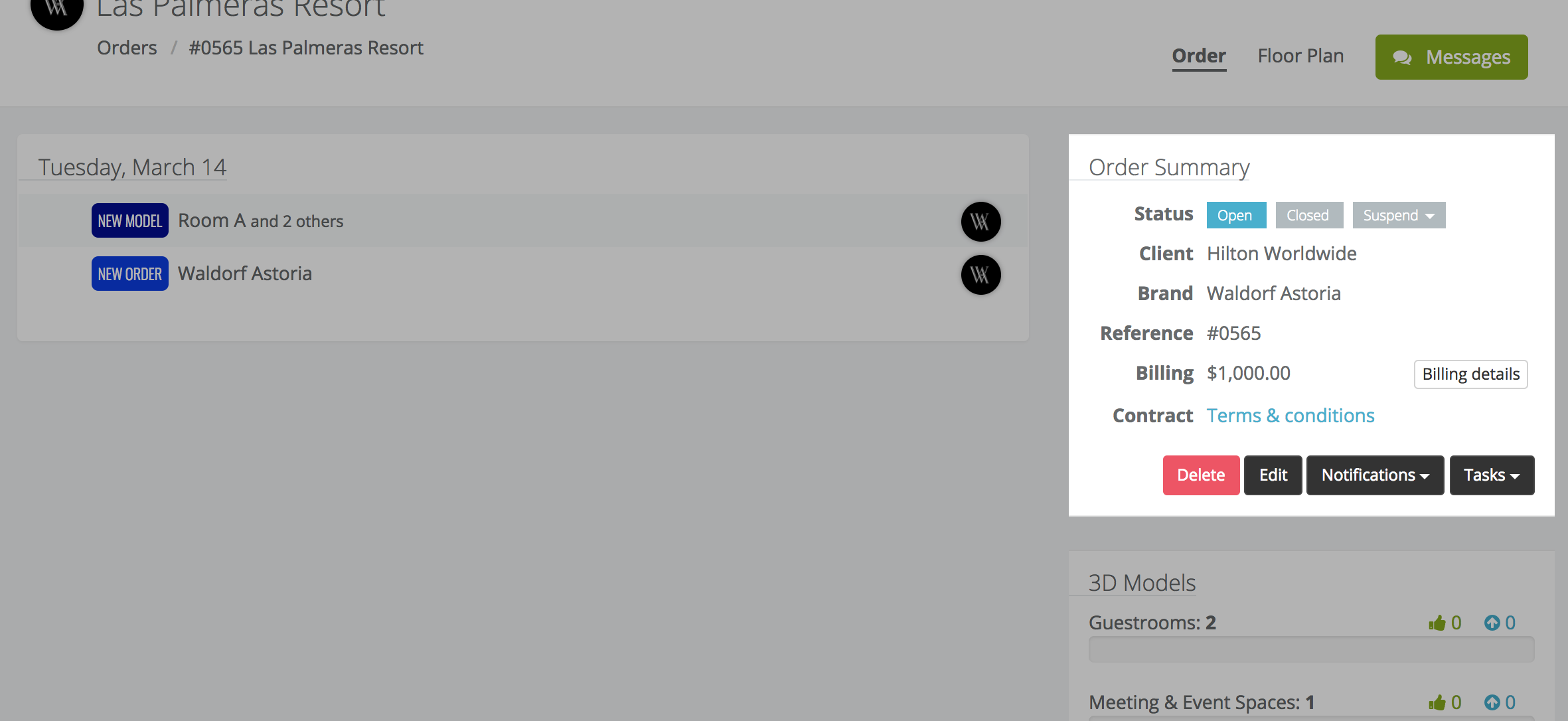Click the Waldorf avatar on Room A row

coord(980,222)
